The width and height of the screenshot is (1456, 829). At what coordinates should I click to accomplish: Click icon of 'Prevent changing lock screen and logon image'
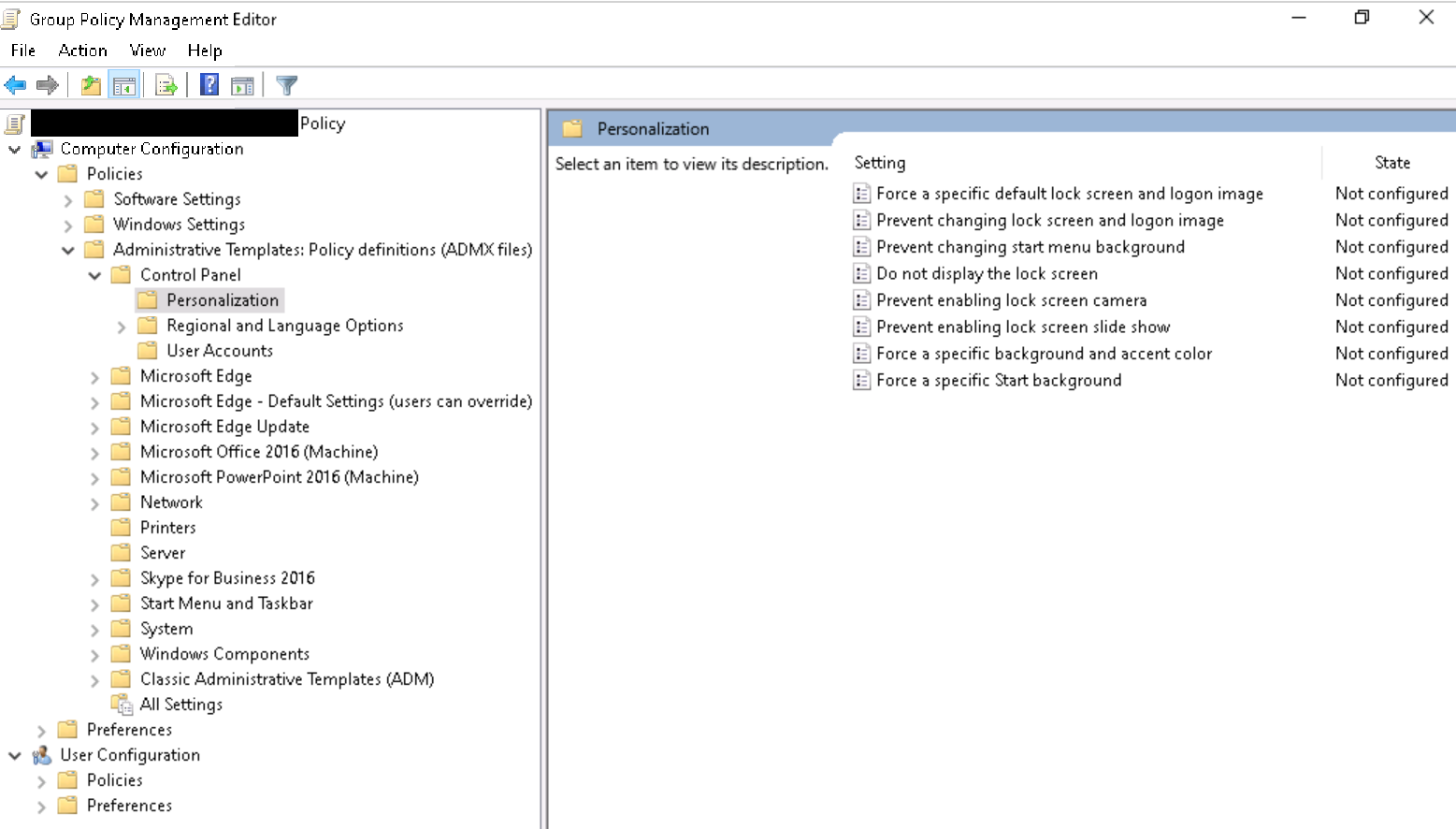tap(861, 221)
